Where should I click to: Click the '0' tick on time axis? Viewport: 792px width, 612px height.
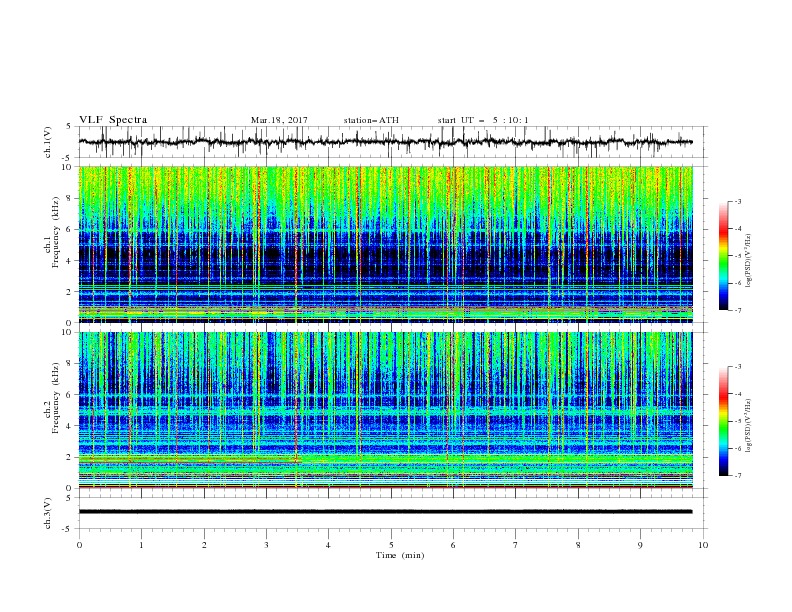pyautogui.click(x=79, y=545)
